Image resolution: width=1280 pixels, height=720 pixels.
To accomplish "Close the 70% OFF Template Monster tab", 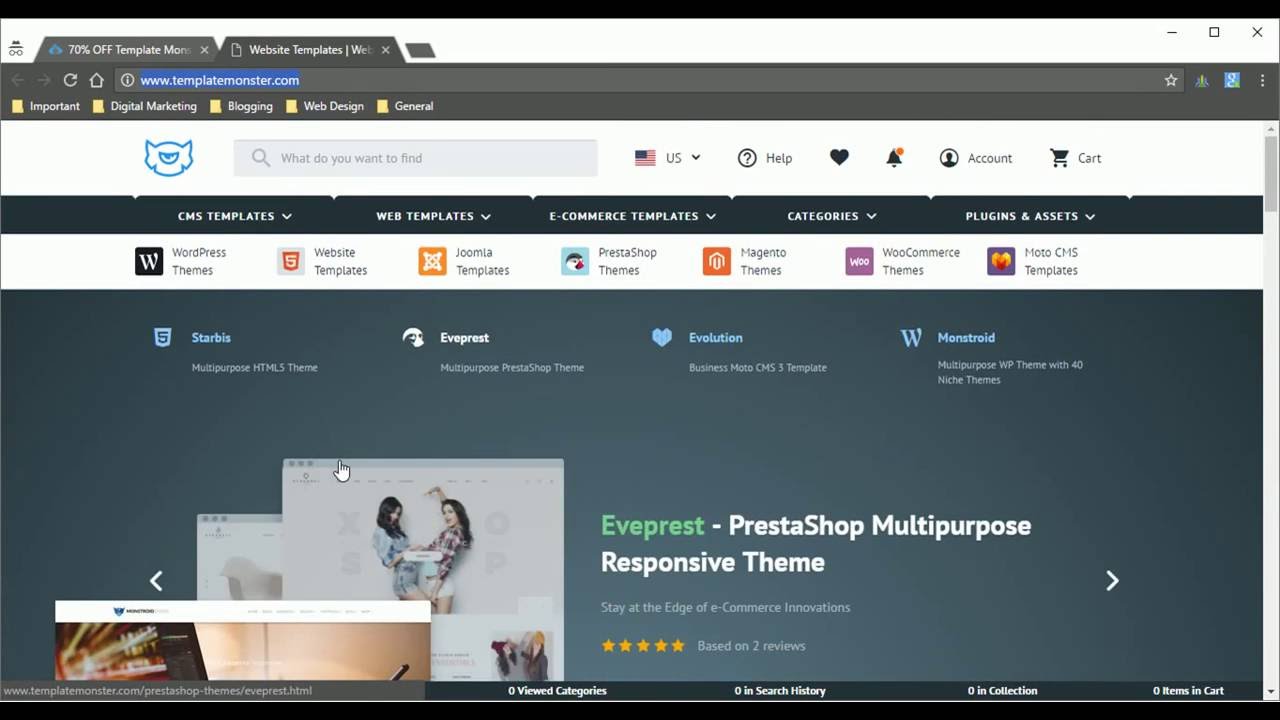I will tap(204, 49).
